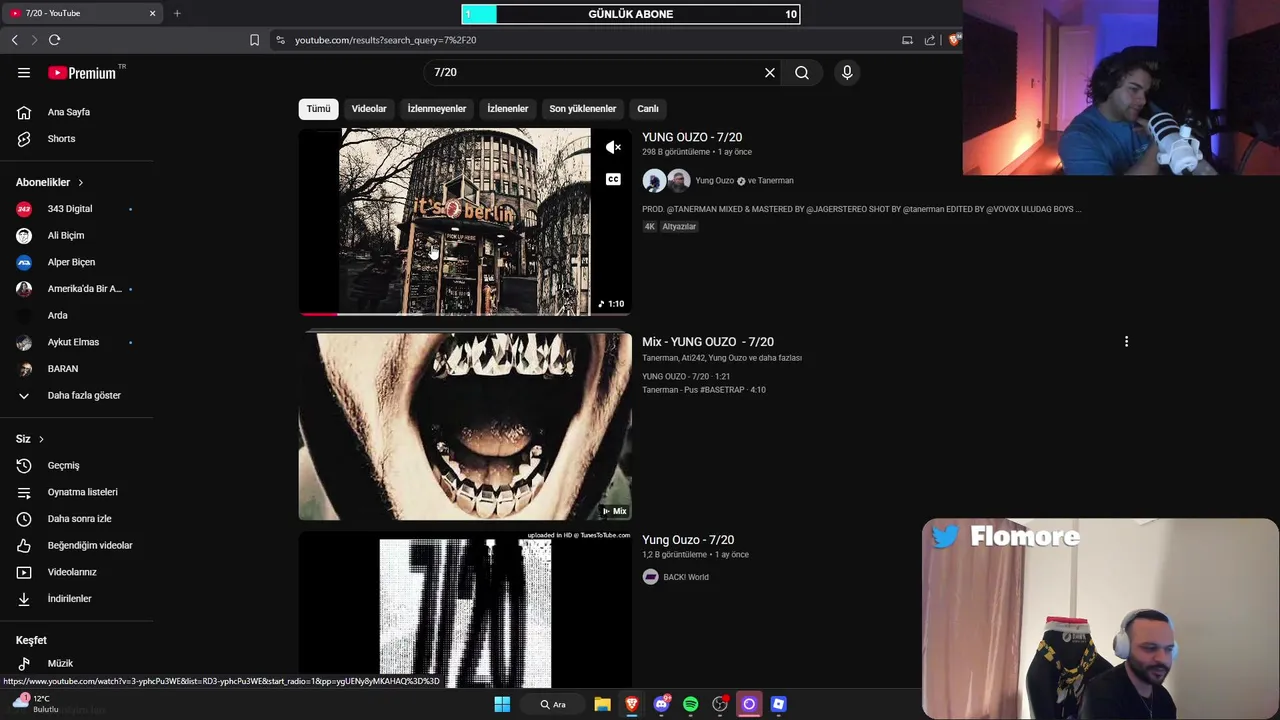The height and width of the screenshot is (720, 1280).
Task: Open title YUNG OUZO - 7/20 video
Action: tap(692, 137)
